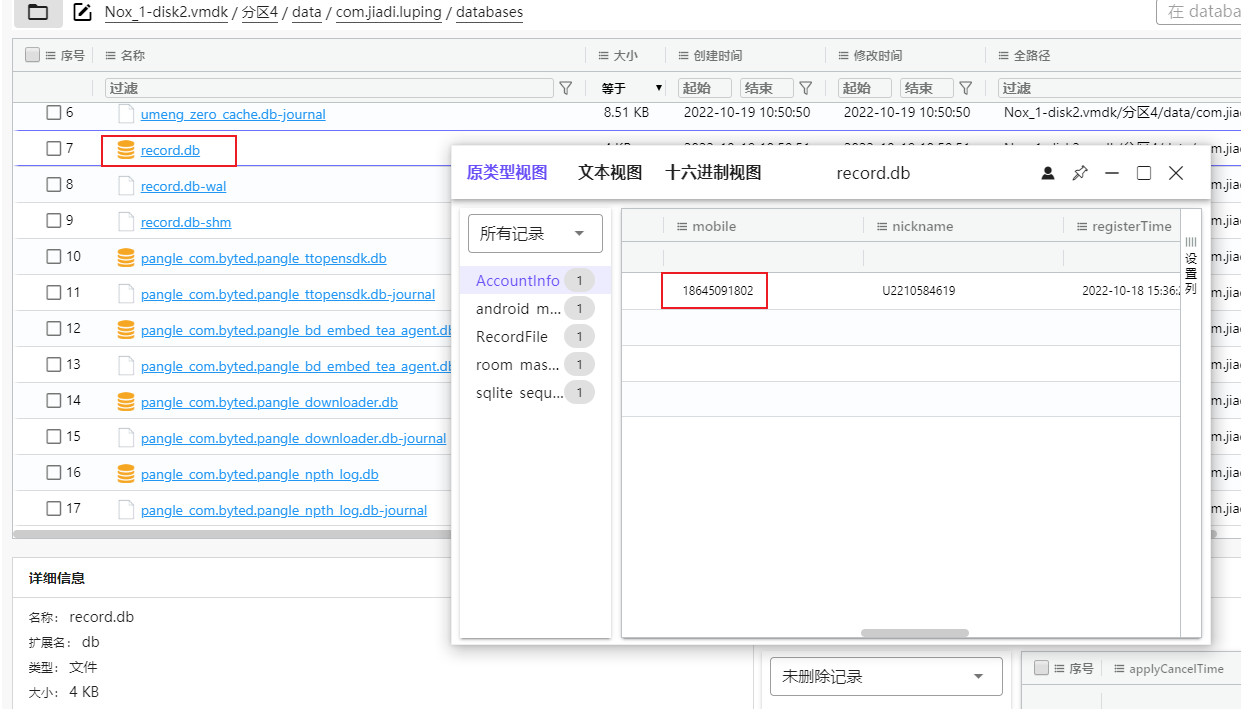Switch to 十六进制视图 tab

(x=713, y=173)
